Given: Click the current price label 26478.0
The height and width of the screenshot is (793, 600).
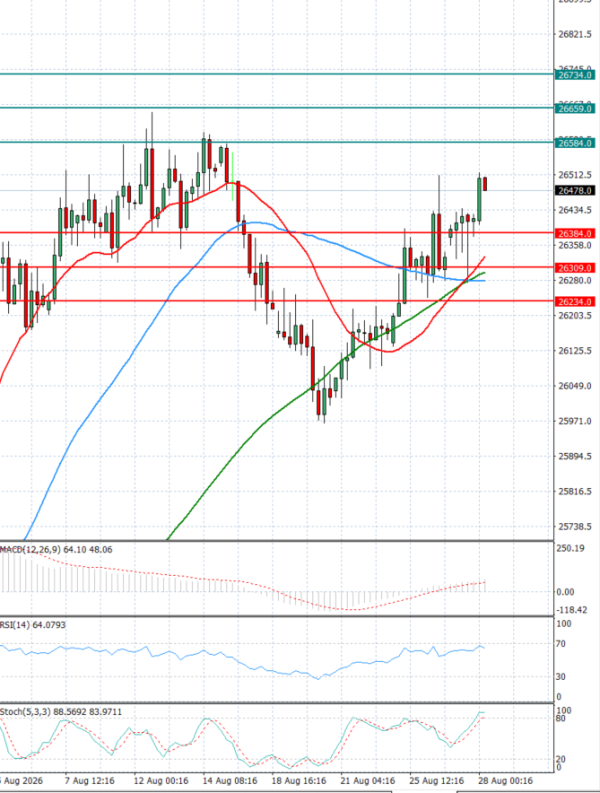Looking at the screenshot, I should point(575,191).
